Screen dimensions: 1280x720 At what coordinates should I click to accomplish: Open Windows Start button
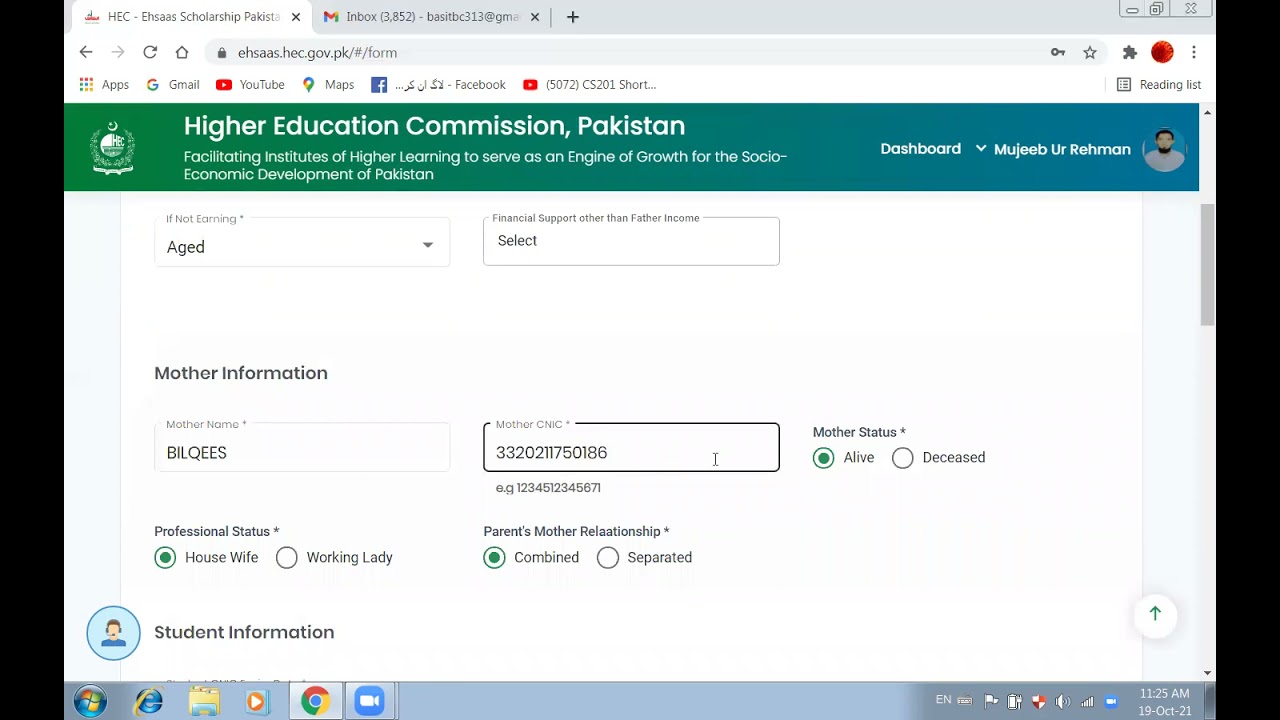90,702
